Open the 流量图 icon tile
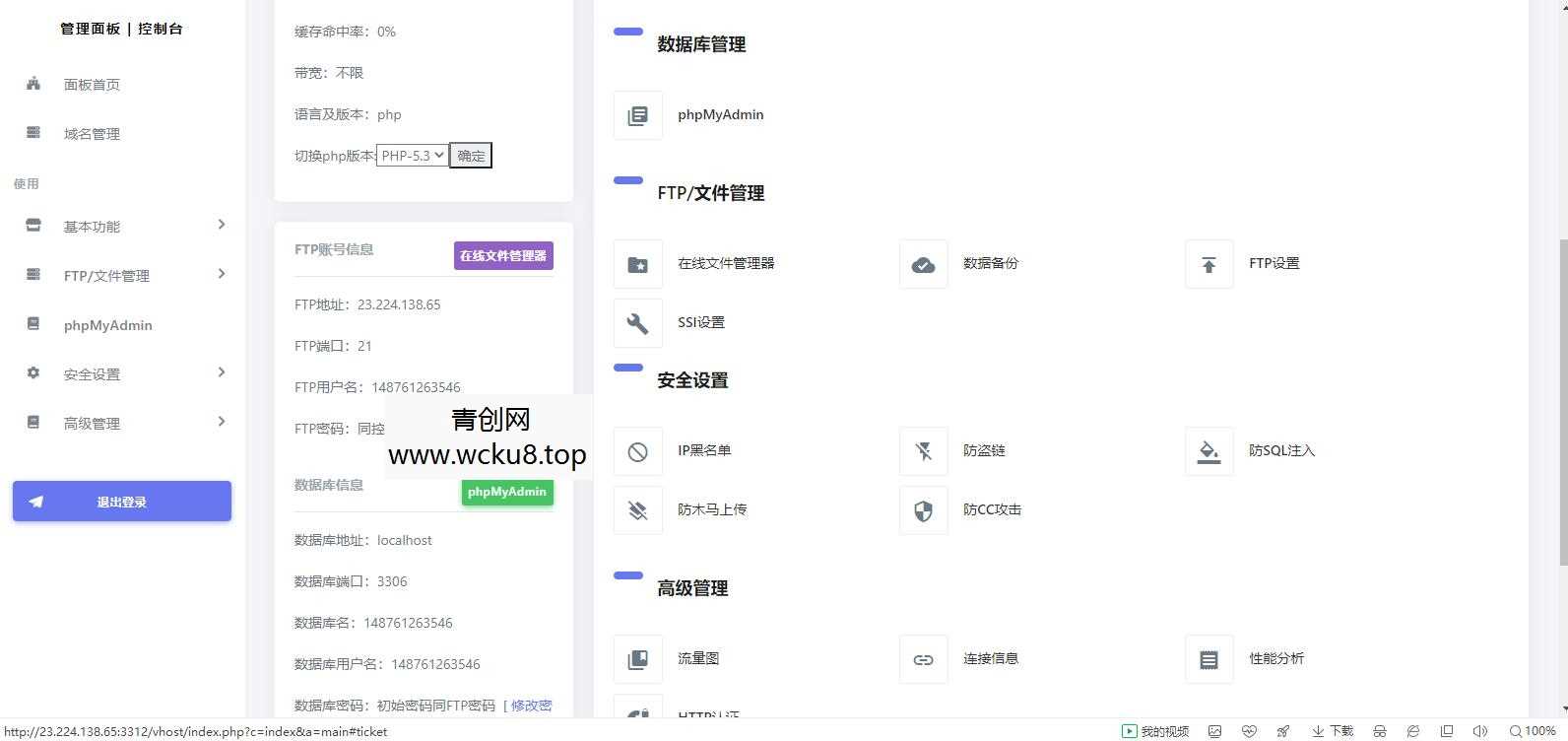1568x741 pixels. tap(638, 659)
